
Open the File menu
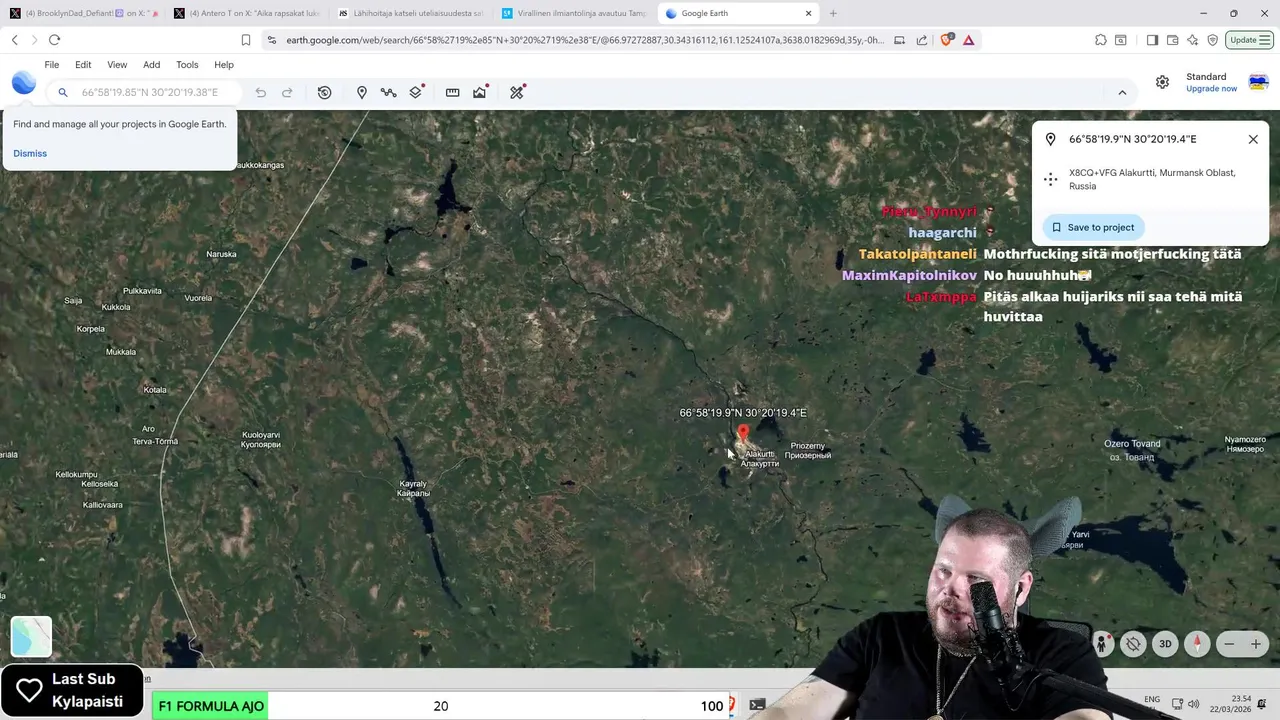click(52, 64)
